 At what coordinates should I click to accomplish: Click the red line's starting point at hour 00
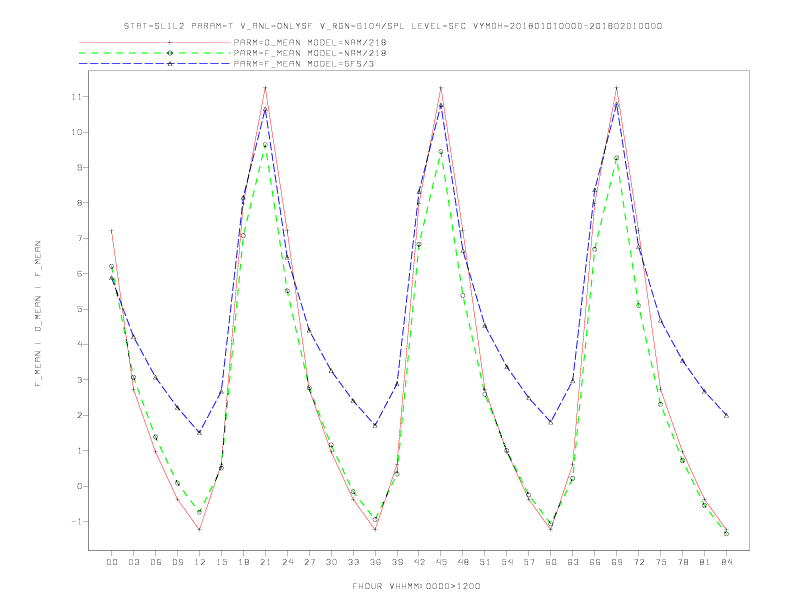(112, 231)
